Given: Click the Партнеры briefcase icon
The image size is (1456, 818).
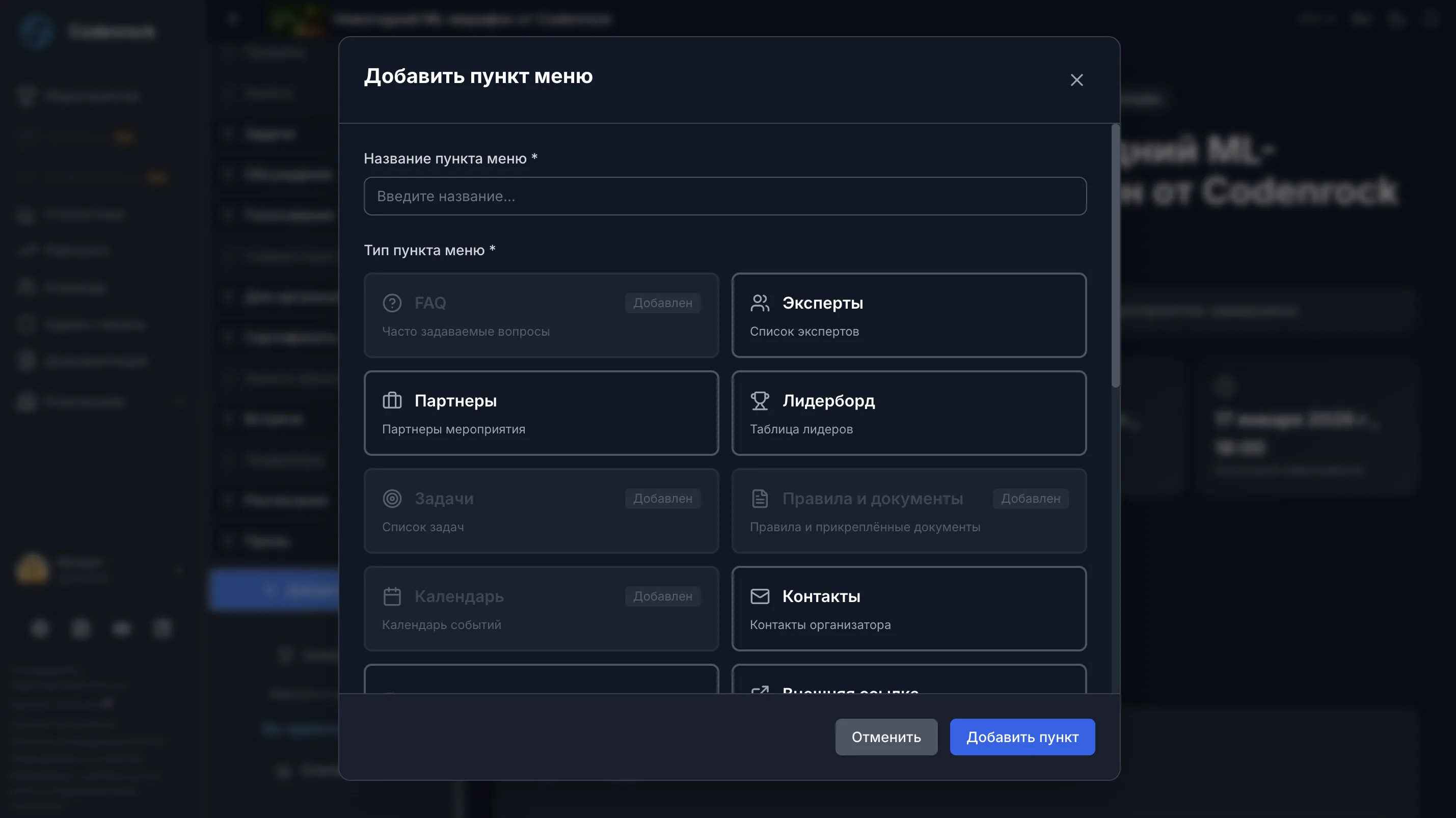Looking at the screenshot, I should 392,400.
